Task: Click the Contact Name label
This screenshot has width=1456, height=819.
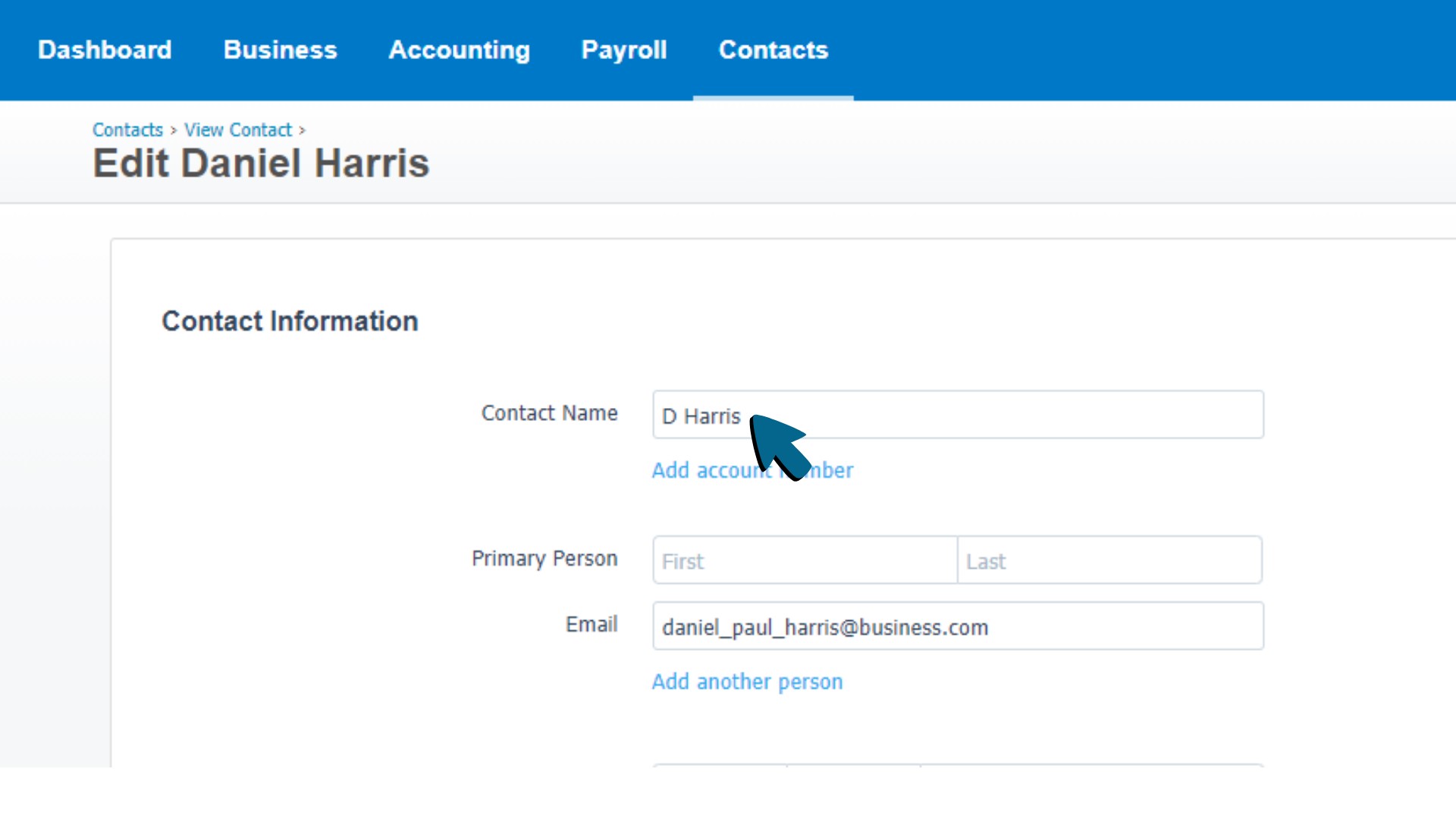Action: click(x=549, y=413)
